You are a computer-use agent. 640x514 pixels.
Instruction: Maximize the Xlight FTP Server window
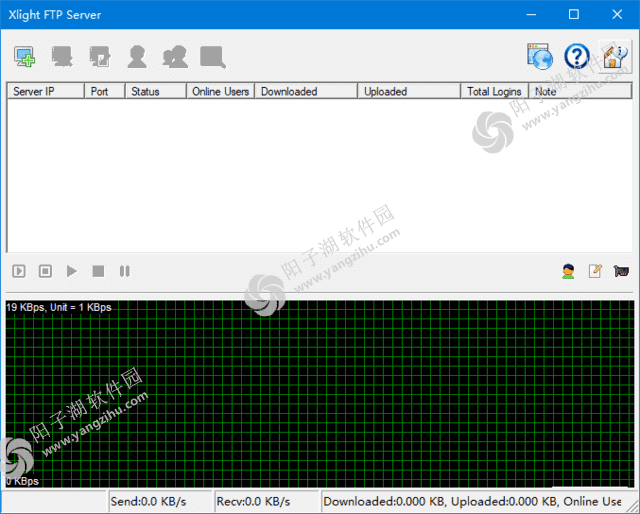(x=574, y=15)
